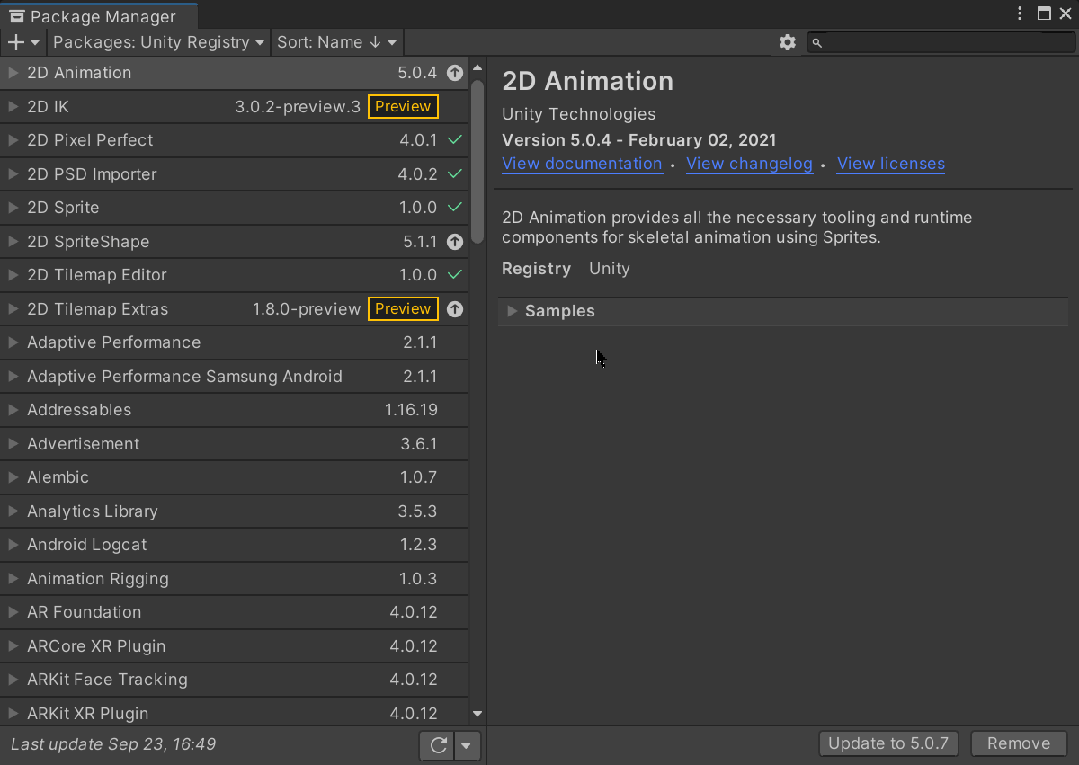Screen dimensions: 1079x765
Task: Click version 1.16.19 of Addressables
Action: [x=411, y=410]
